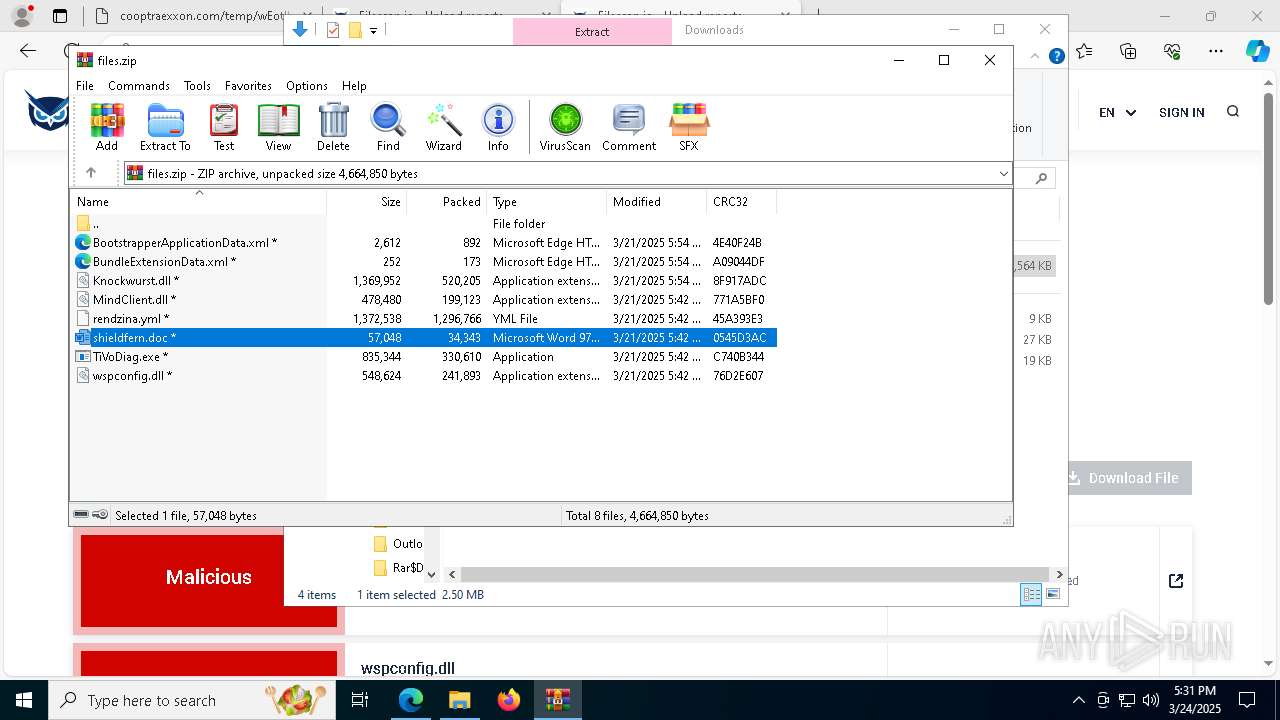
Task: Open File Explorer from taskbar
Action: click(x=459, y=700)
